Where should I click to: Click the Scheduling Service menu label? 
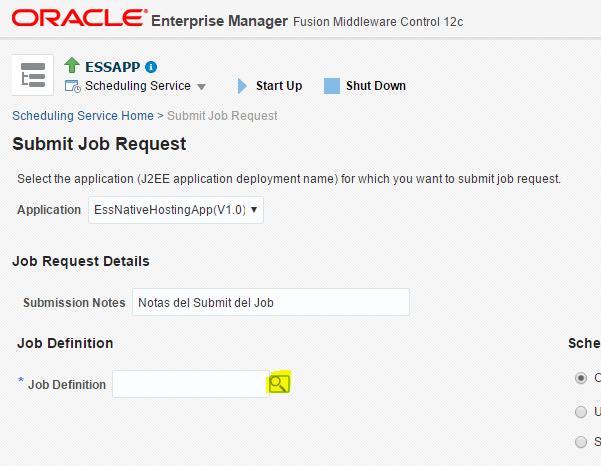click(x=138, y=86)
